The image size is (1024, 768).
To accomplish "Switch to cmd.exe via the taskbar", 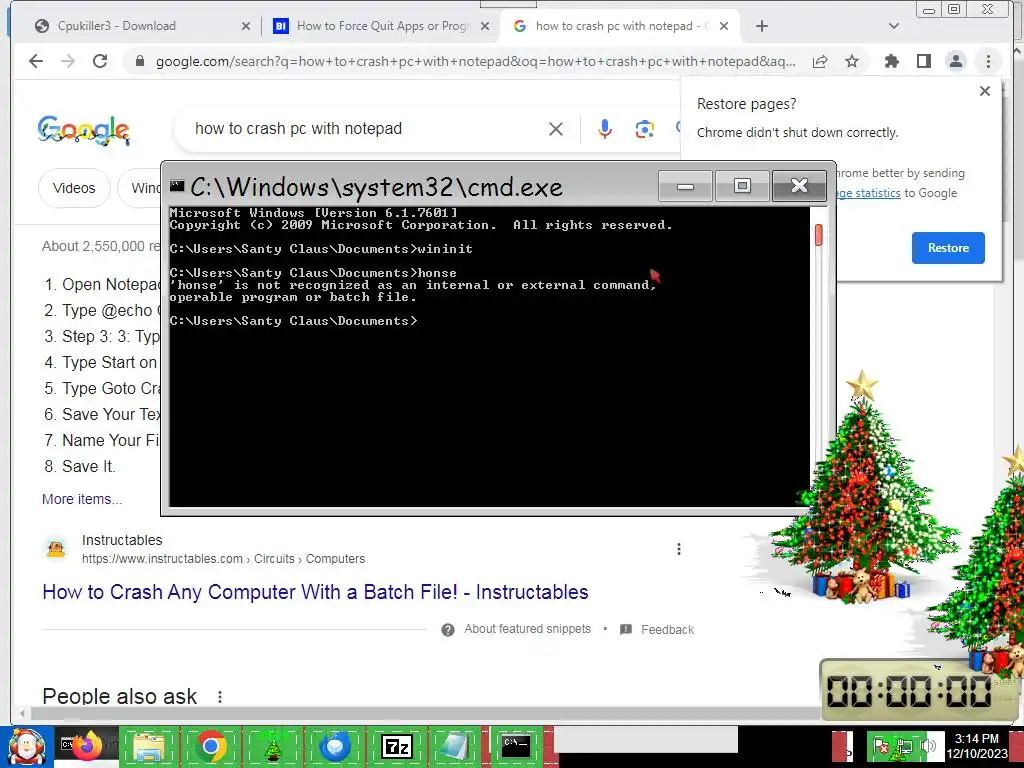I will (516, 745).
